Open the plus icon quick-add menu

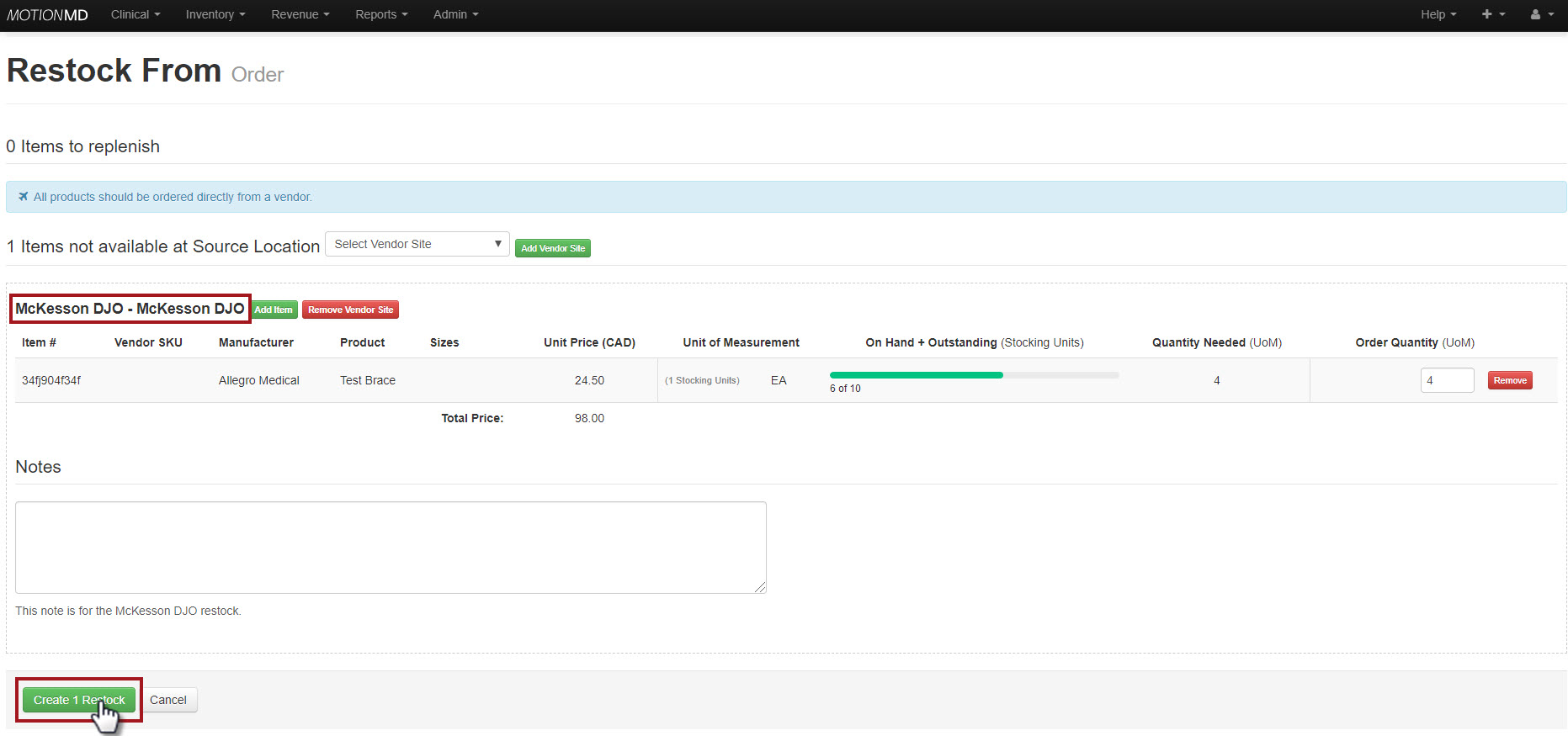[1492, 14]
